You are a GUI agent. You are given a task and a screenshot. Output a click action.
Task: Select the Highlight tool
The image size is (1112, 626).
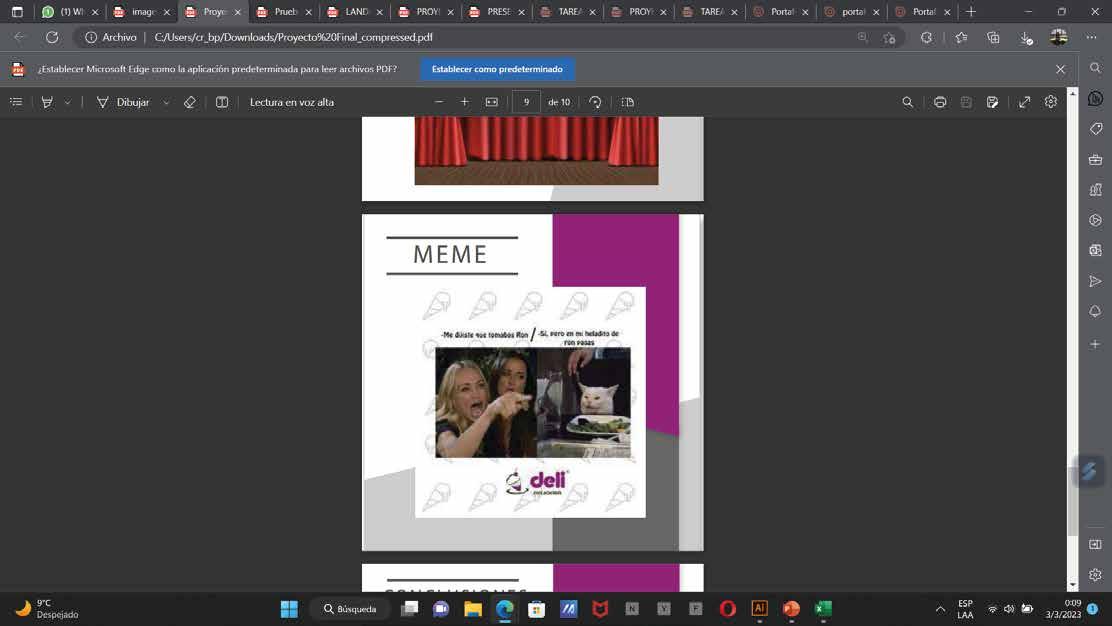pos(48,102)
